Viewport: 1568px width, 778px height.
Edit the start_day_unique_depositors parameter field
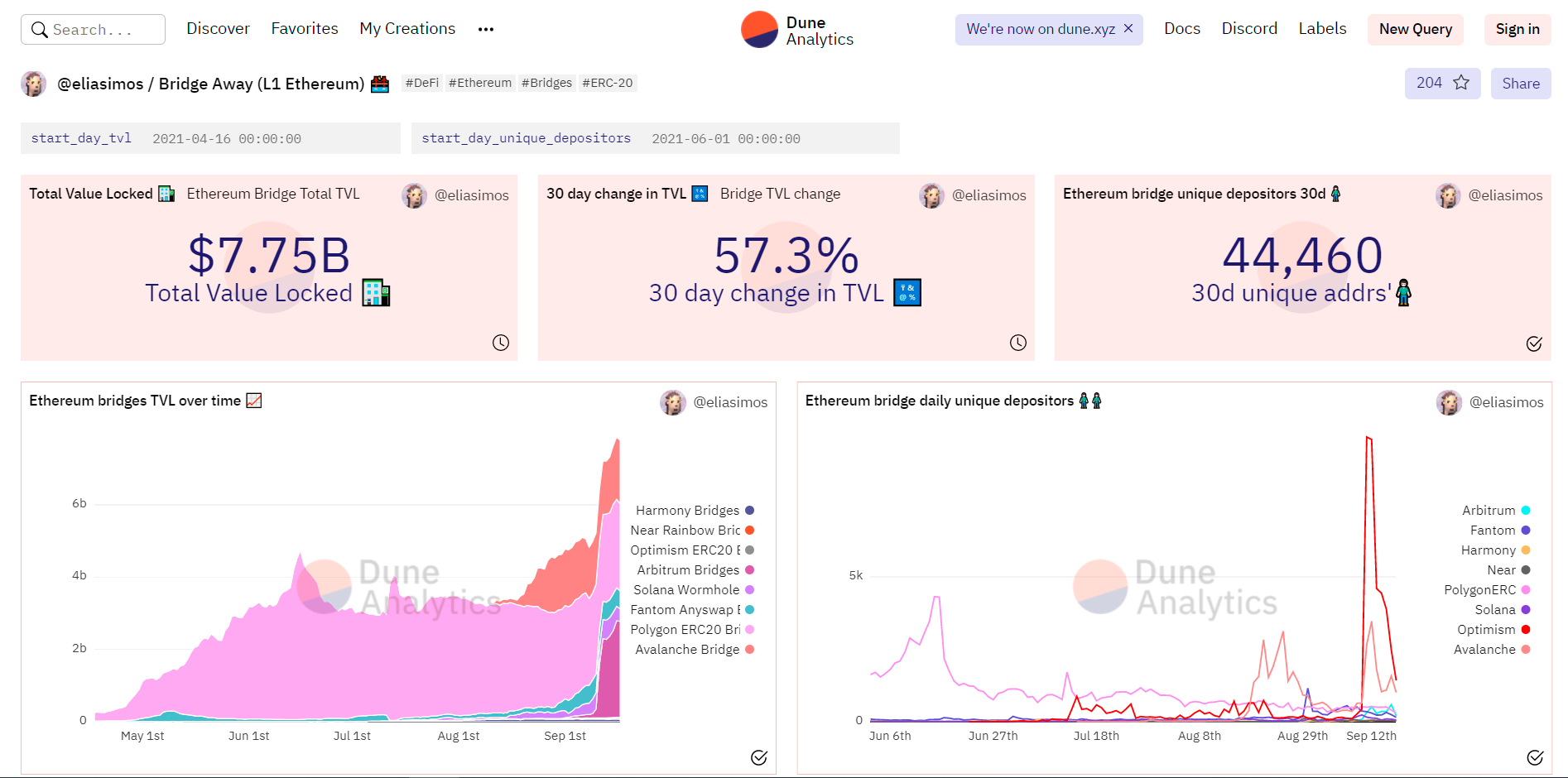pos(655,138)
